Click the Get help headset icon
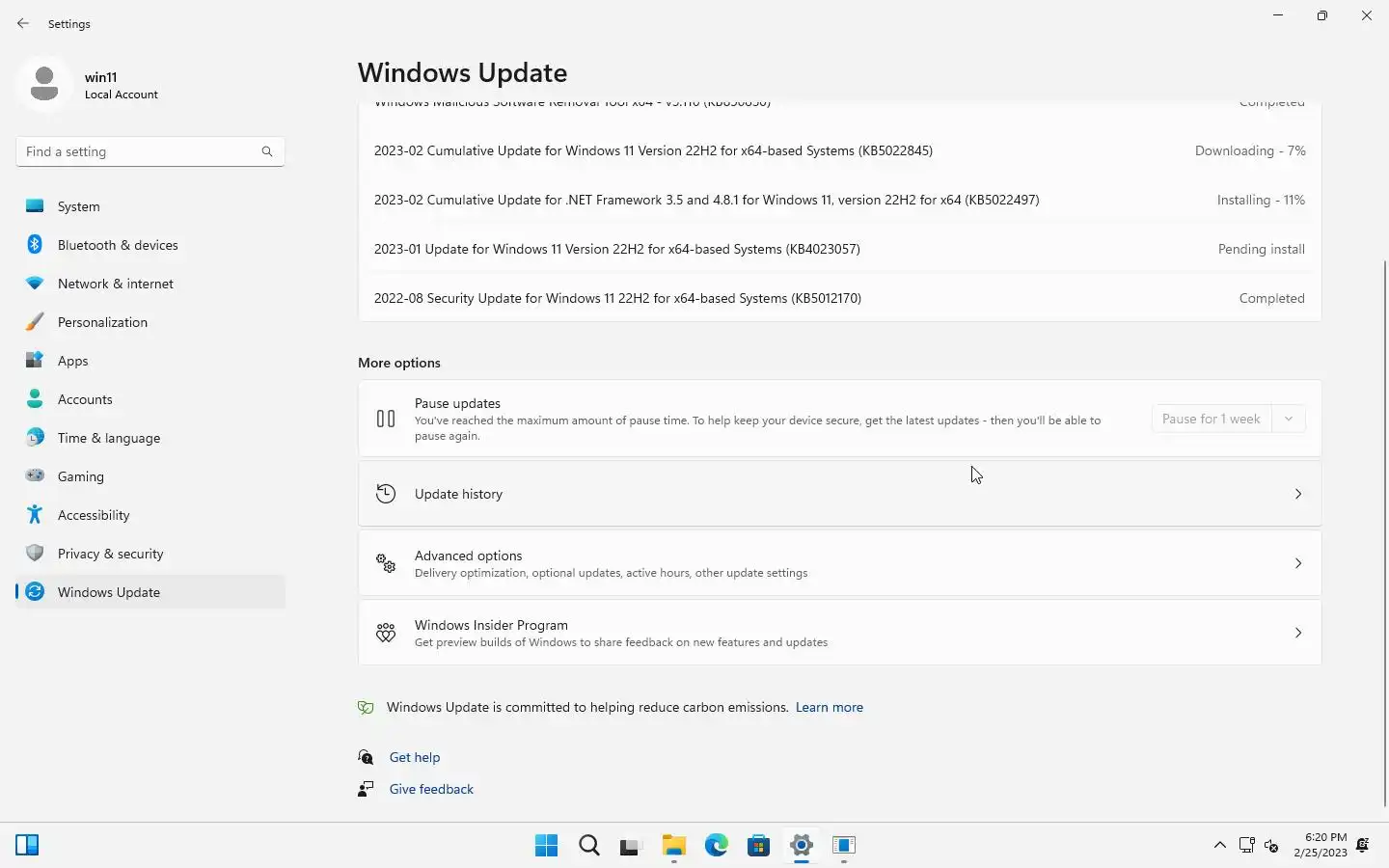 tap(366, 757)
